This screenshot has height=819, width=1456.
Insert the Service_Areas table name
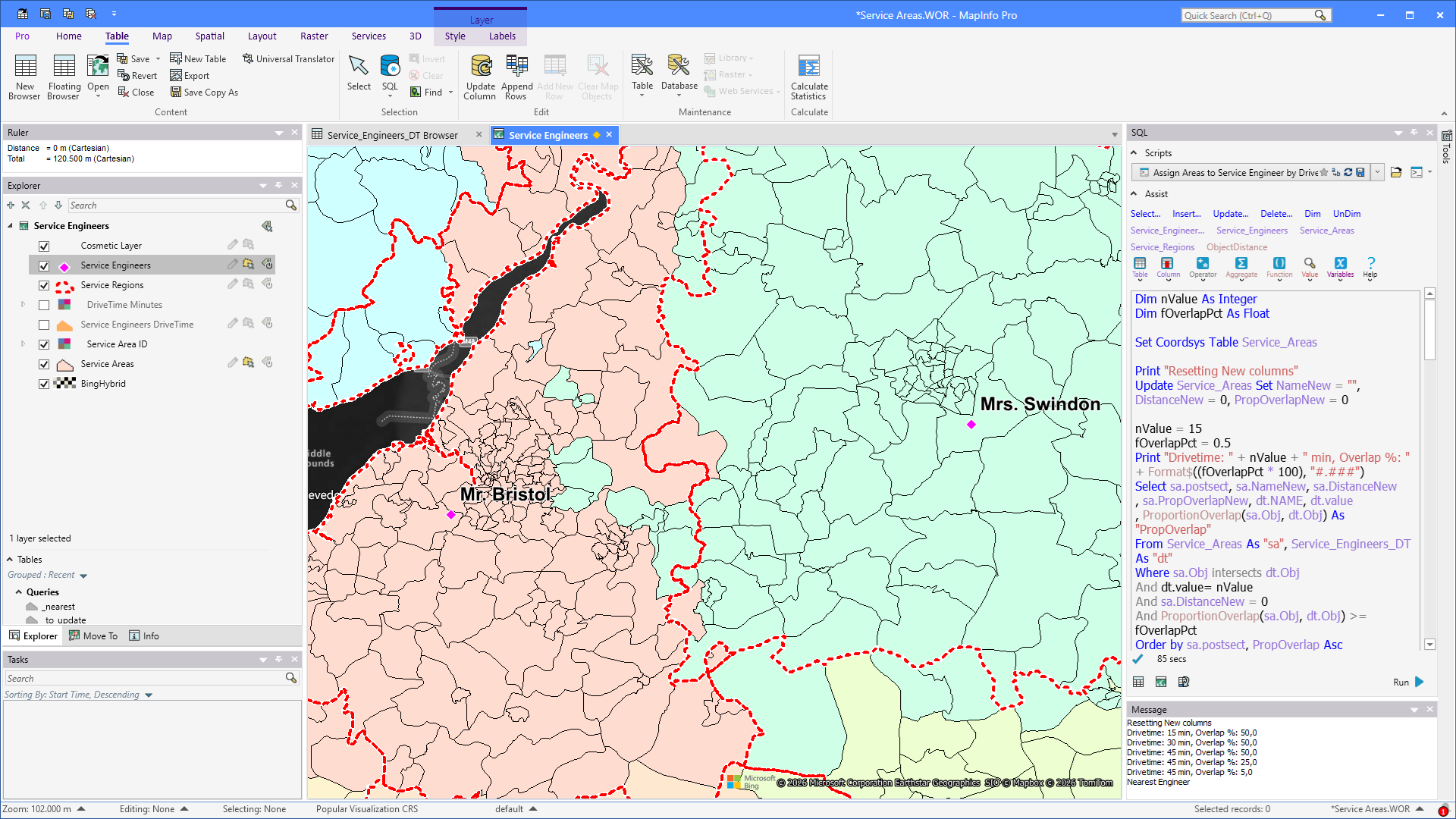[1326, 231]
